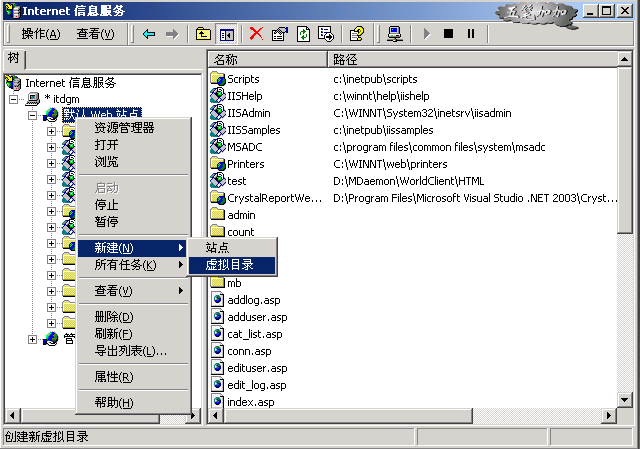640x449 pixels.
Task: Click the Stop service square icon
Action: coord(448,34)
